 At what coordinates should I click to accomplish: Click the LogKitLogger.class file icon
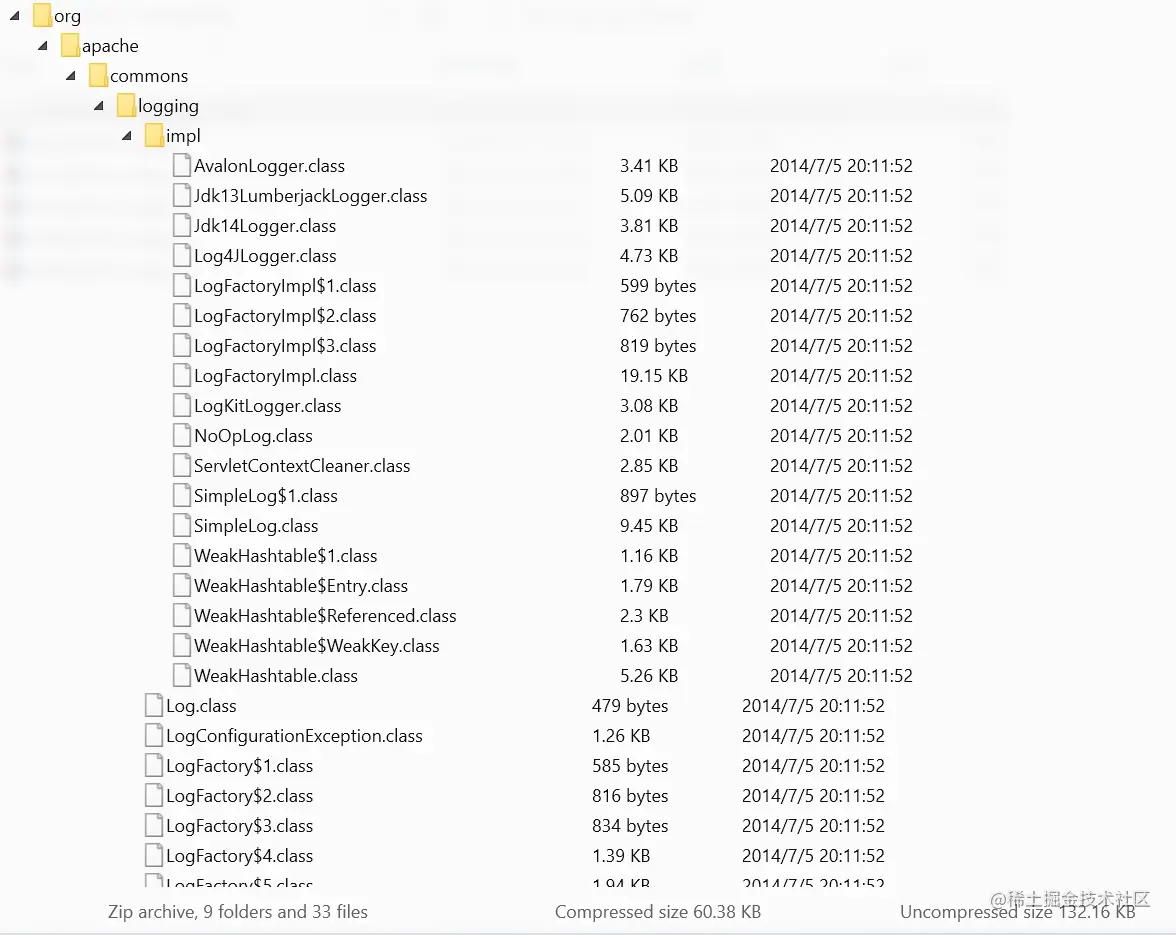click(x=182, y=406)
